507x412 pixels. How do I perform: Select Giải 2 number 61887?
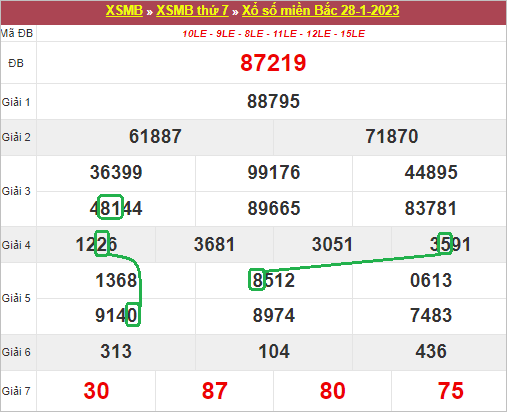pyautogui.click(x=155, y=136)
